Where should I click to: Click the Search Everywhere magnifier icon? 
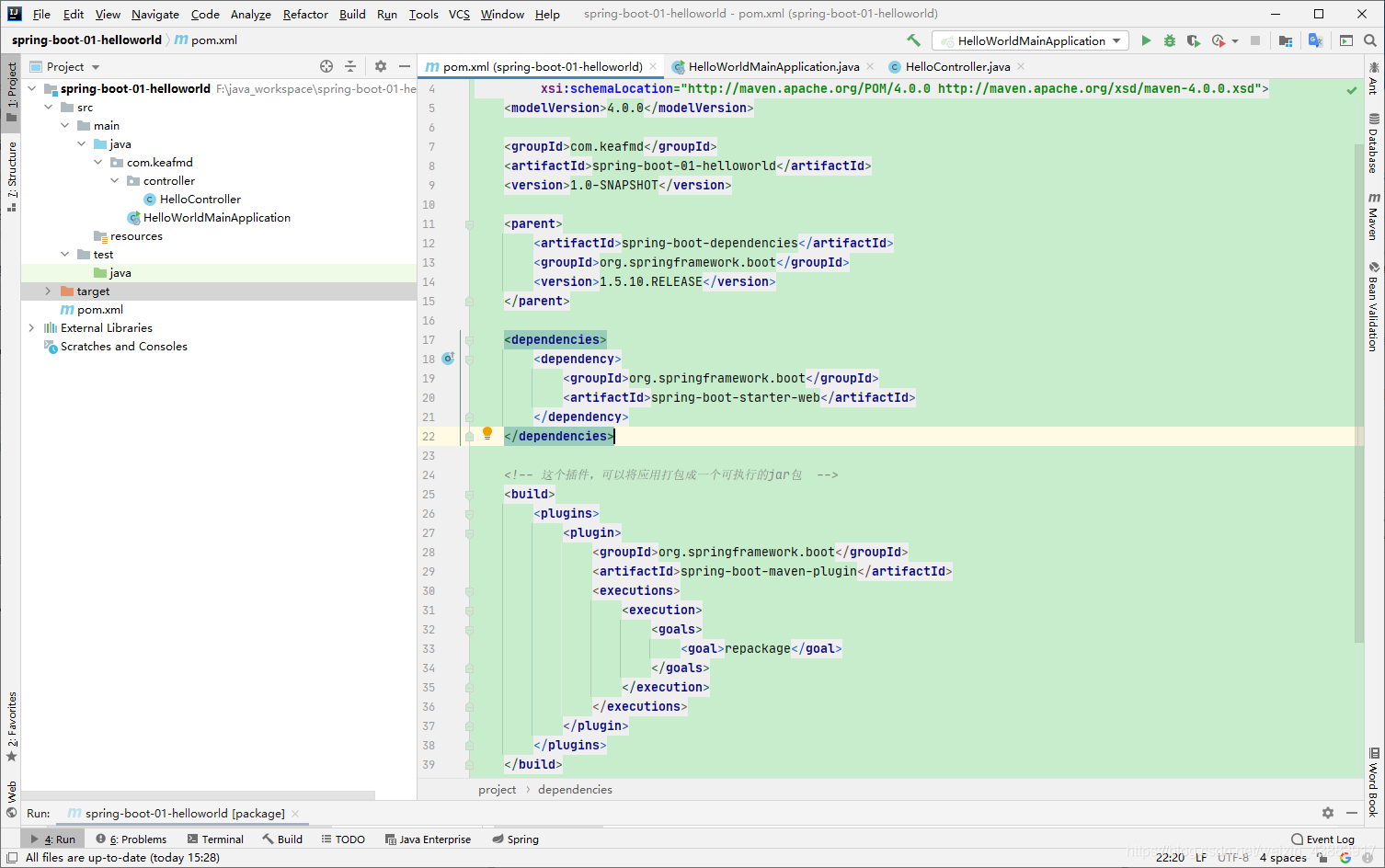point(1370,40)
